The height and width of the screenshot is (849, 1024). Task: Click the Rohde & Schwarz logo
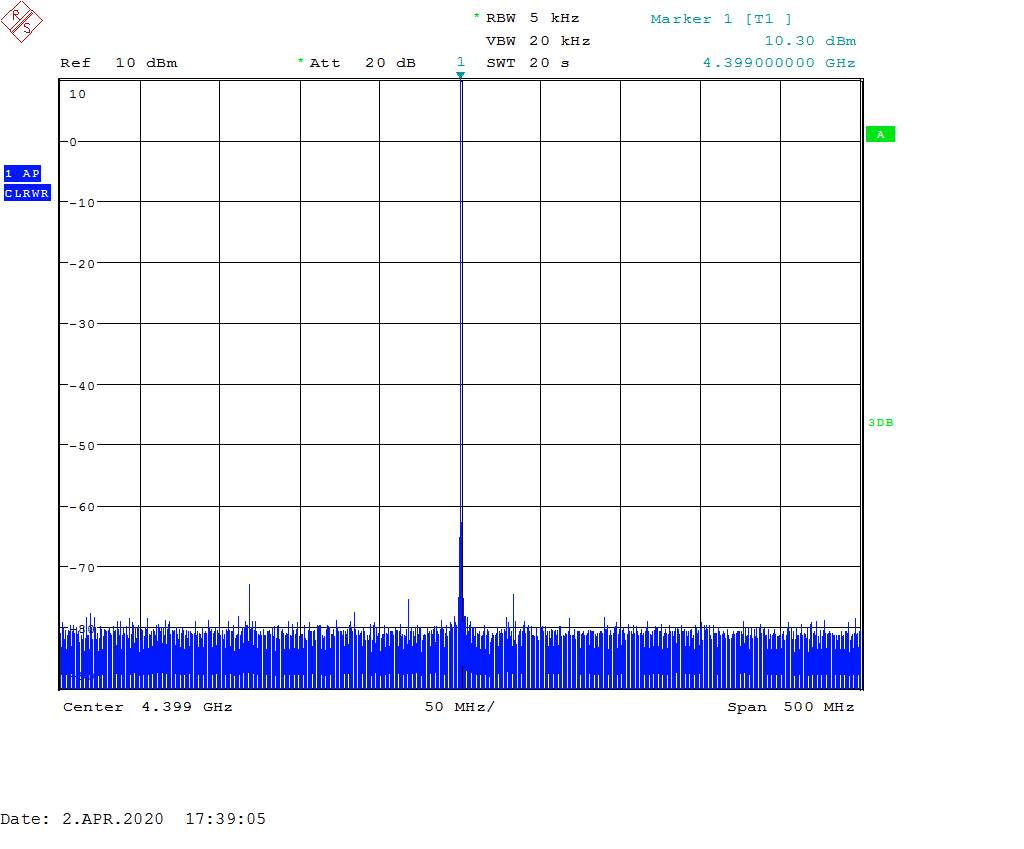(x=22, y=22)
